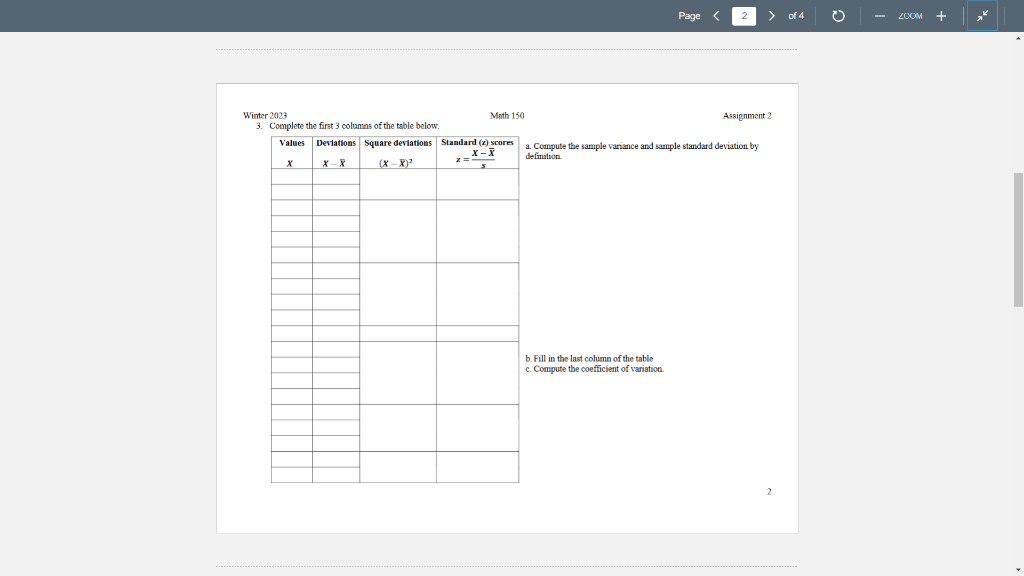Viewport: 1024px width, 576px height.
Task: Select the page number input showing 2
Action: pyautogui.click(x=743, y=16)
